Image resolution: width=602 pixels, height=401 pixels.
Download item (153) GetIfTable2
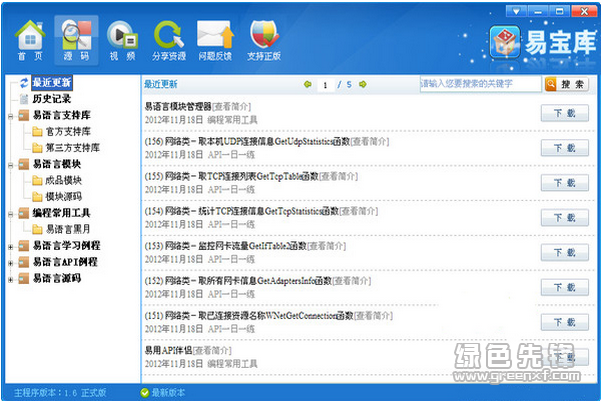(x=565, y=252)
